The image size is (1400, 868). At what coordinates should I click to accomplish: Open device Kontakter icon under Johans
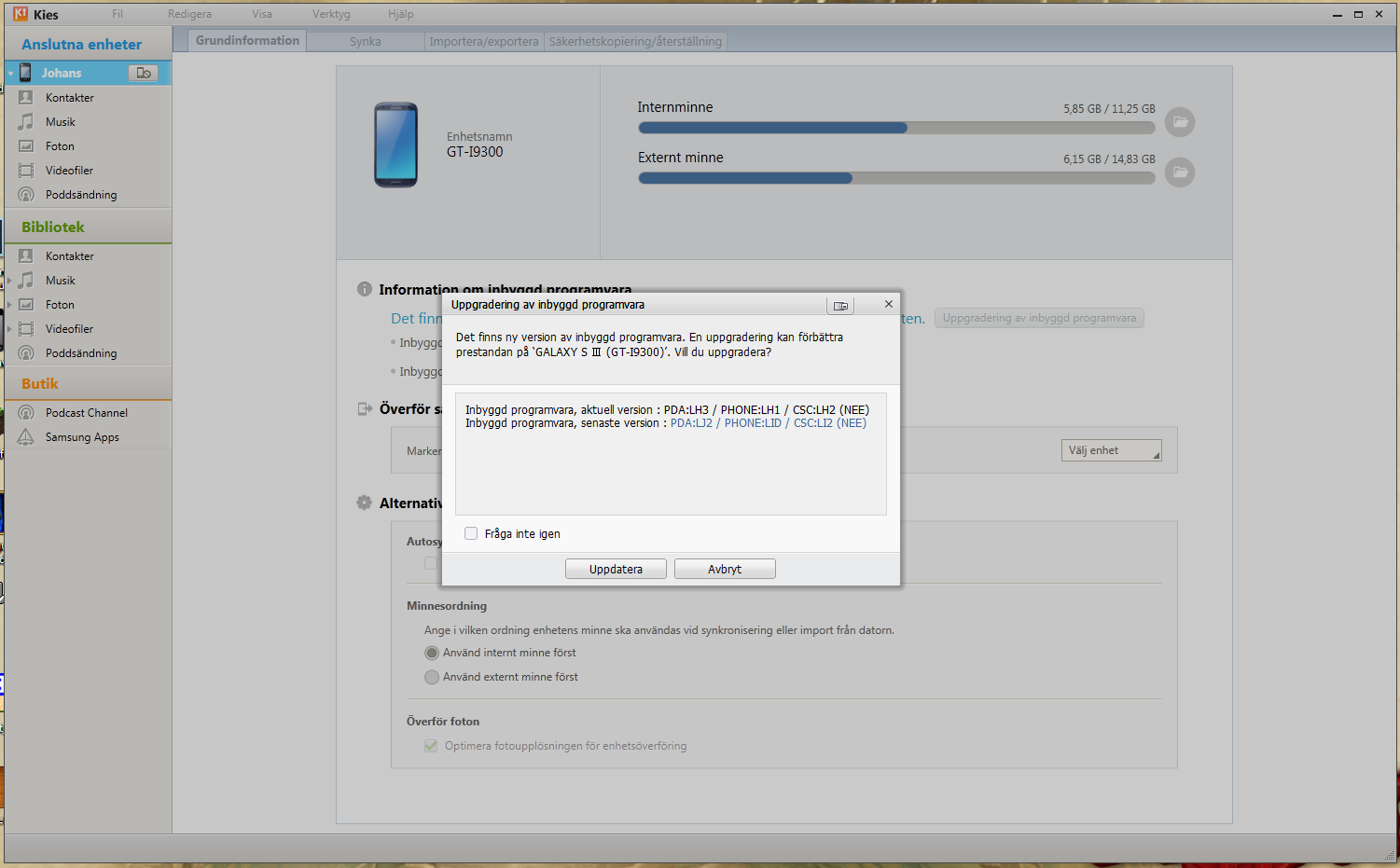click(x=26, y=97)
